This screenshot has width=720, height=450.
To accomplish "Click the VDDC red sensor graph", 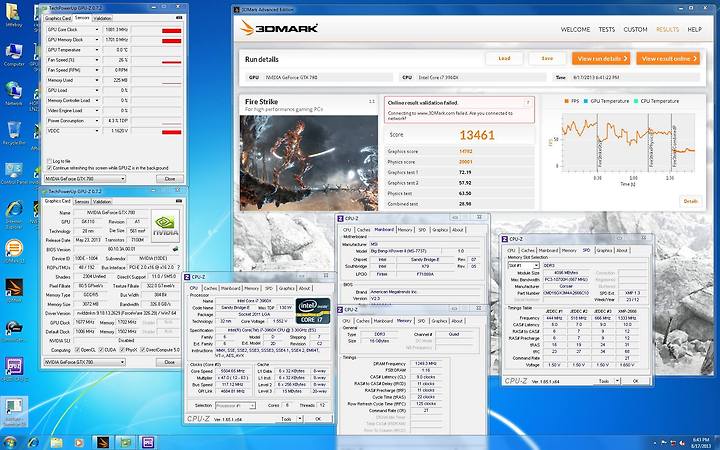I will pos(156,131).
